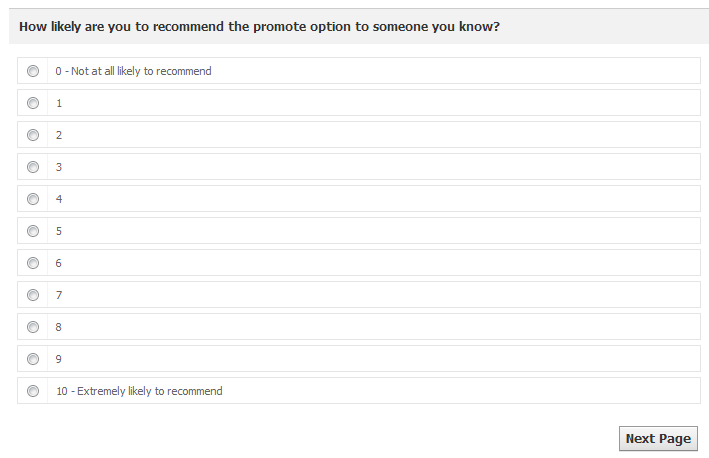Select the radio button for rating 0
Image resolution: width=709 pixels, height=458 pixels.
tap(33, 71)
